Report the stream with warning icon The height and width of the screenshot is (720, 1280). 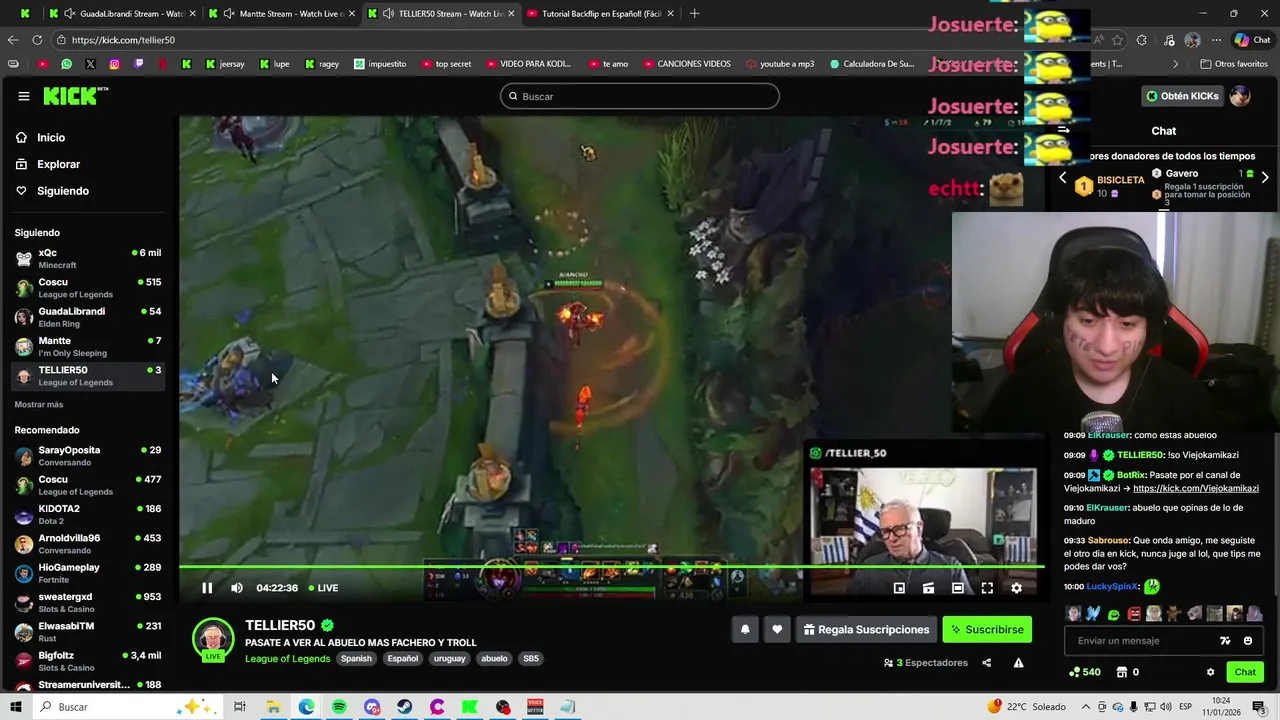(1018, 663)
